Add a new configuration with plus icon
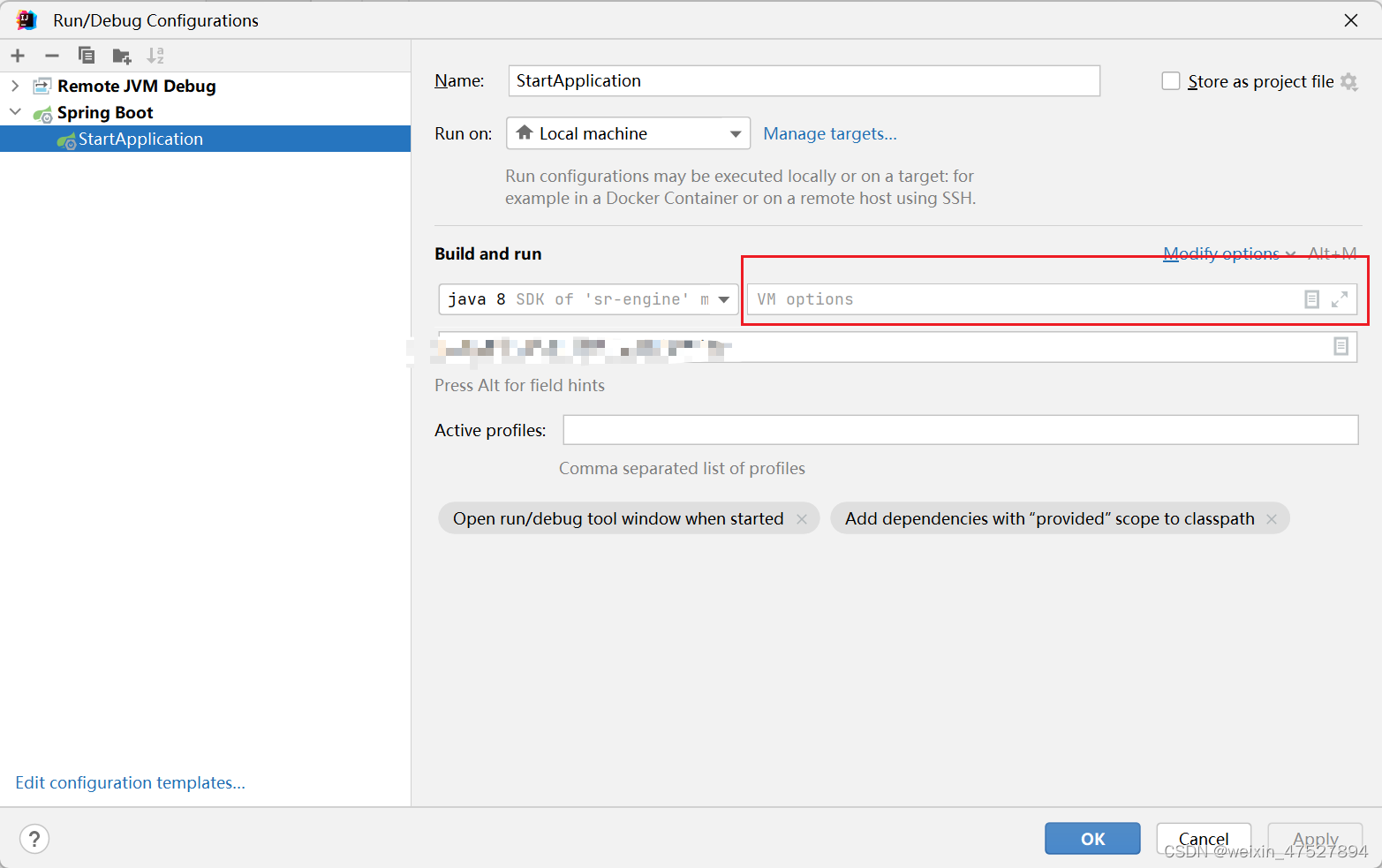Image resolution: width=1382 pixels, height=868 pixels. point(18,56)
